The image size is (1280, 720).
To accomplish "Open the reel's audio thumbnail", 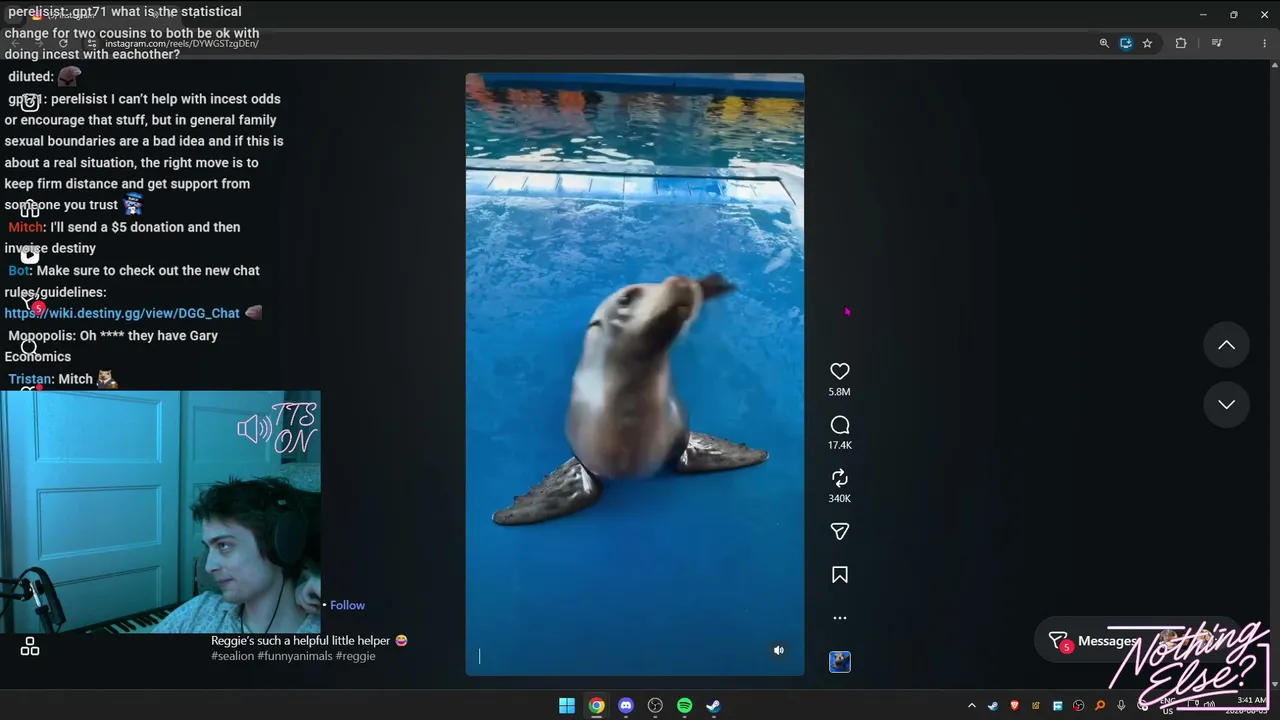I will tap(840, 662).
